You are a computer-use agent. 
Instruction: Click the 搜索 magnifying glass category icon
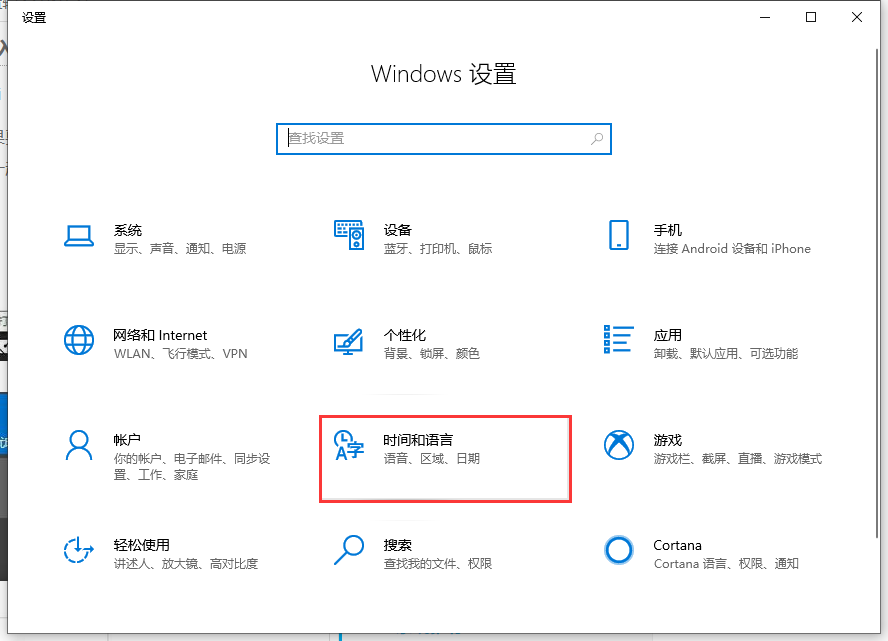(x=349, y=551)
